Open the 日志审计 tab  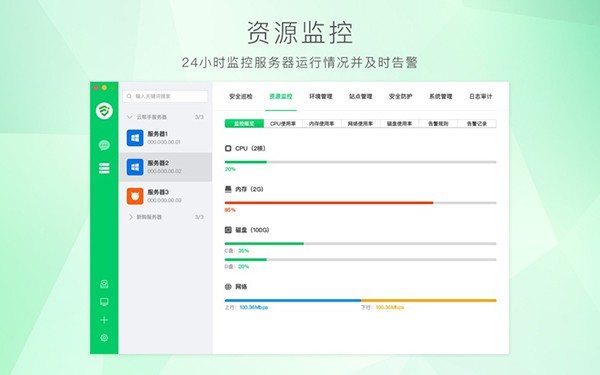(481, 96)
